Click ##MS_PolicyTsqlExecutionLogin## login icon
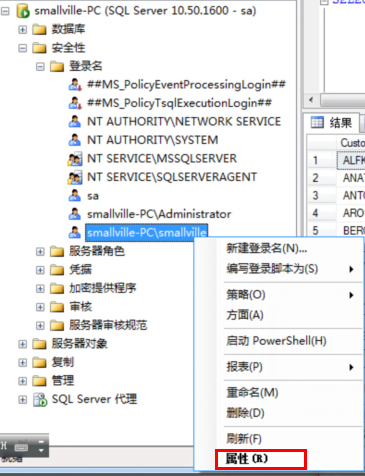Screen dimensions: 365x476 (75, 103)
